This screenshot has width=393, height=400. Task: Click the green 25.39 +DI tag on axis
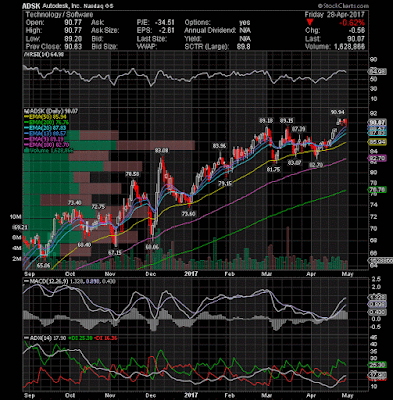pyautogui.click(x=377, y=364)
